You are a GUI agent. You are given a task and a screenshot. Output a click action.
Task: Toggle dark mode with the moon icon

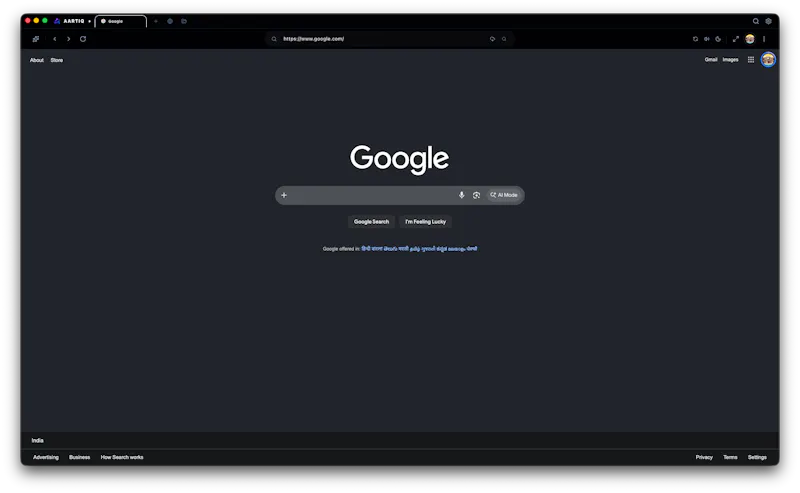pyautogui.click(x=718, y=39)
